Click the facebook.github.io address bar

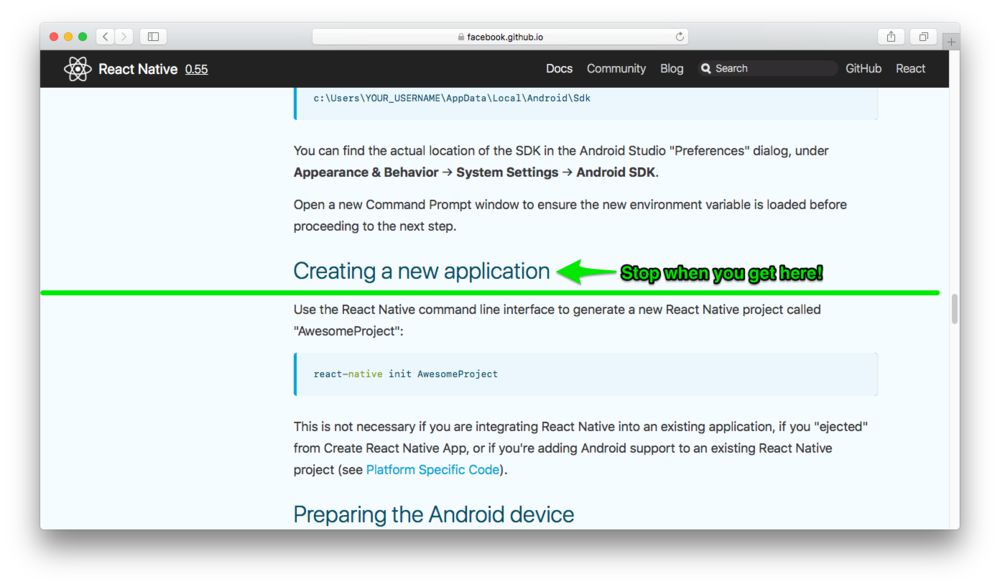[x=500, y=37]
